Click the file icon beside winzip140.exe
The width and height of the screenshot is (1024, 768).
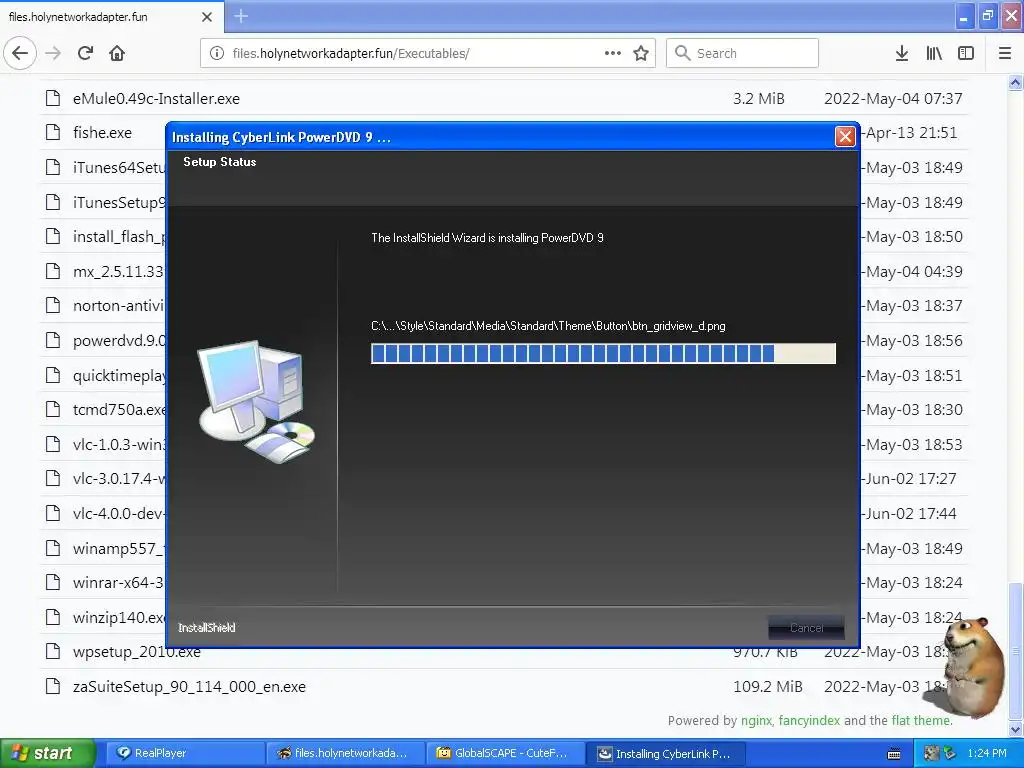pyautogui.click(x=53, y=617)
